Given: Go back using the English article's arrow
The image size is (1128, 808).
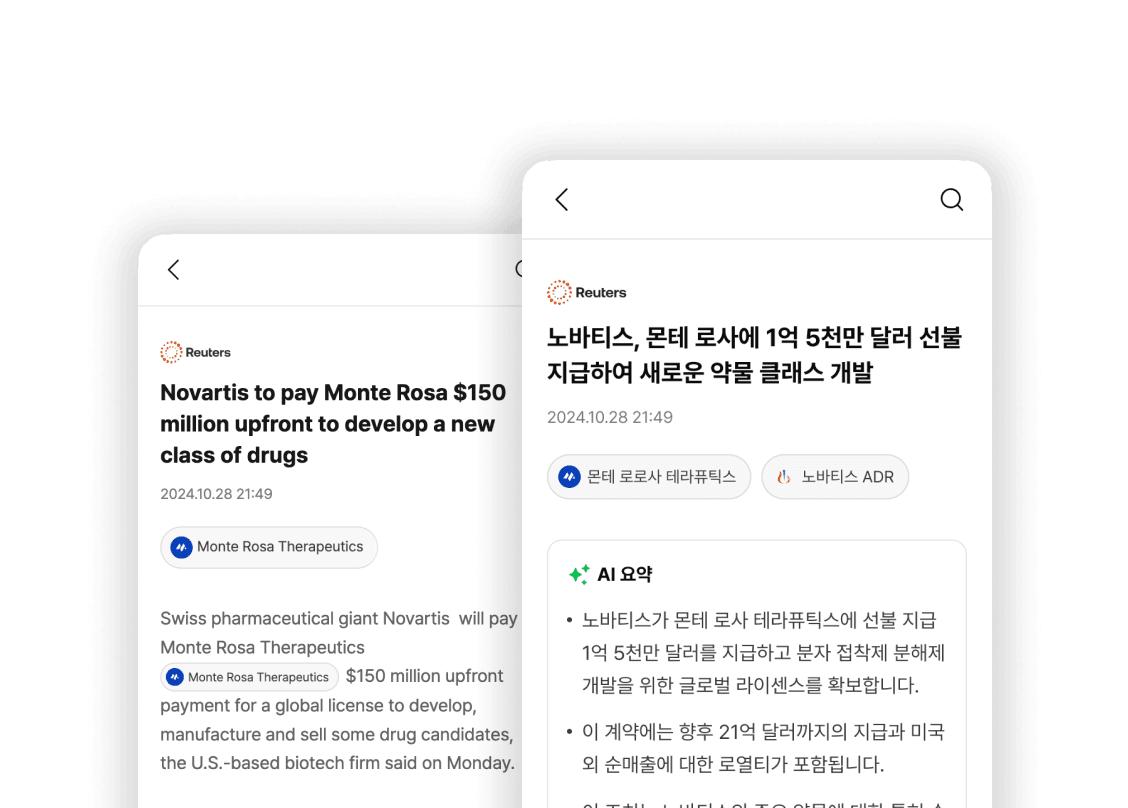Looking at the screenshot, I should pos(174,270).
